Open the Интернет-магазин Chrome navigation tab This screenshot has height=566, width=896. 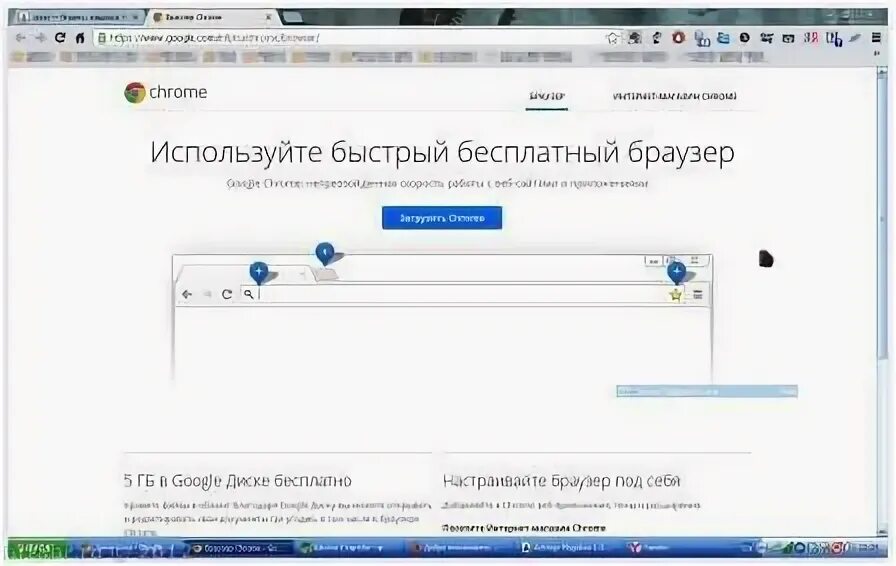click(674, 96)
